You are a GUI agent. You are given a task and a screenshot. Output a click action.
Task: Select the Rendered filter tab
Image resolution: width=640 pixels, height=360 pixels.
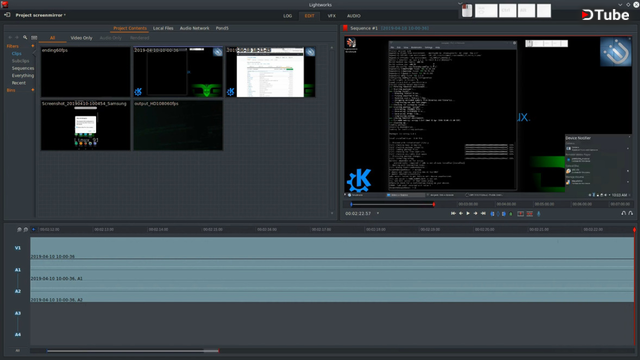[140, 38]
